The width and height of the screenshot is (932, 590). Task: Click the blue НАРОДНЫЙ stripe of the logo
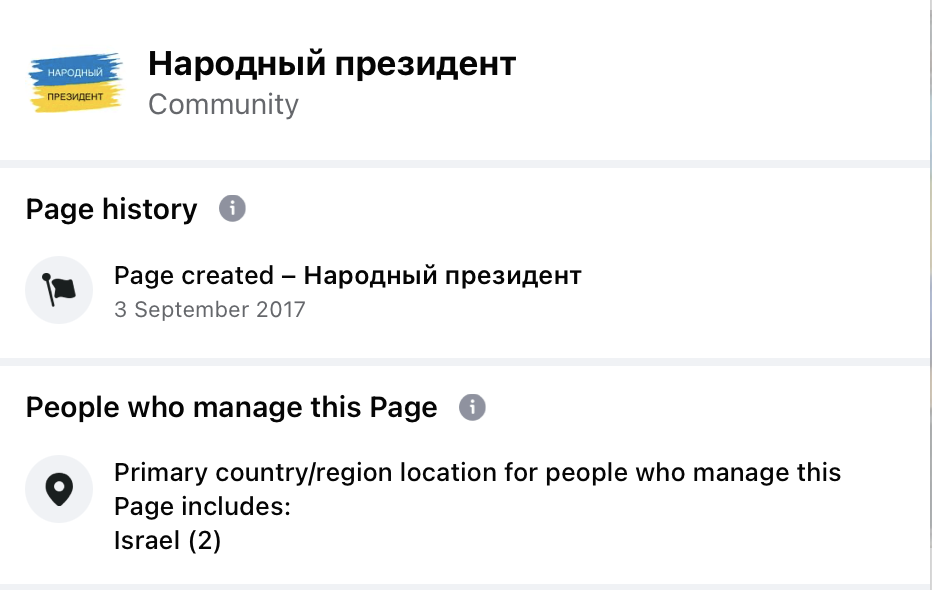(x=75, y=70)
